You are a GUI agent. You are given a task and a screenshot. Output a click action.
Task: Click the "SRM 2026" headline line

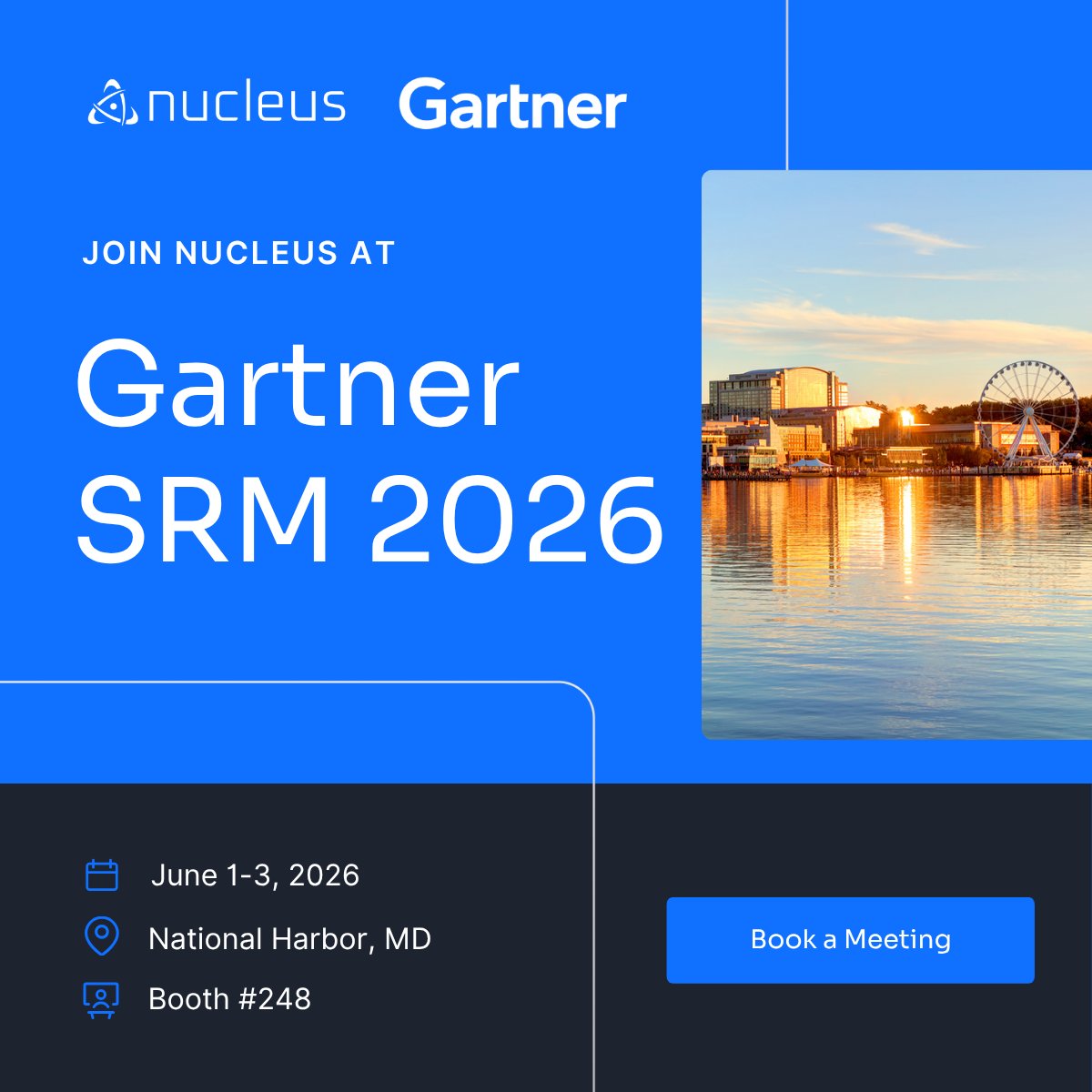coord(369,521)
